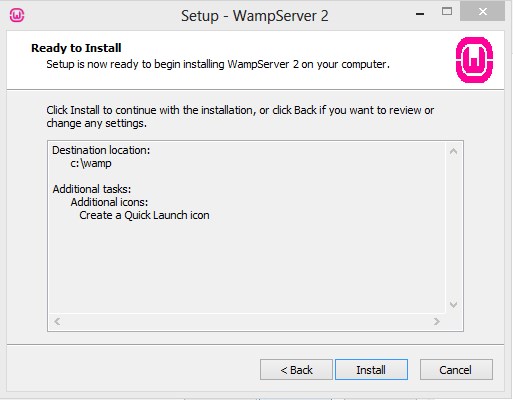Viewport: 513px width, 400px height.
Task: Click the Additional icons line
Action: pyautogui.click(x=109, y=202)
